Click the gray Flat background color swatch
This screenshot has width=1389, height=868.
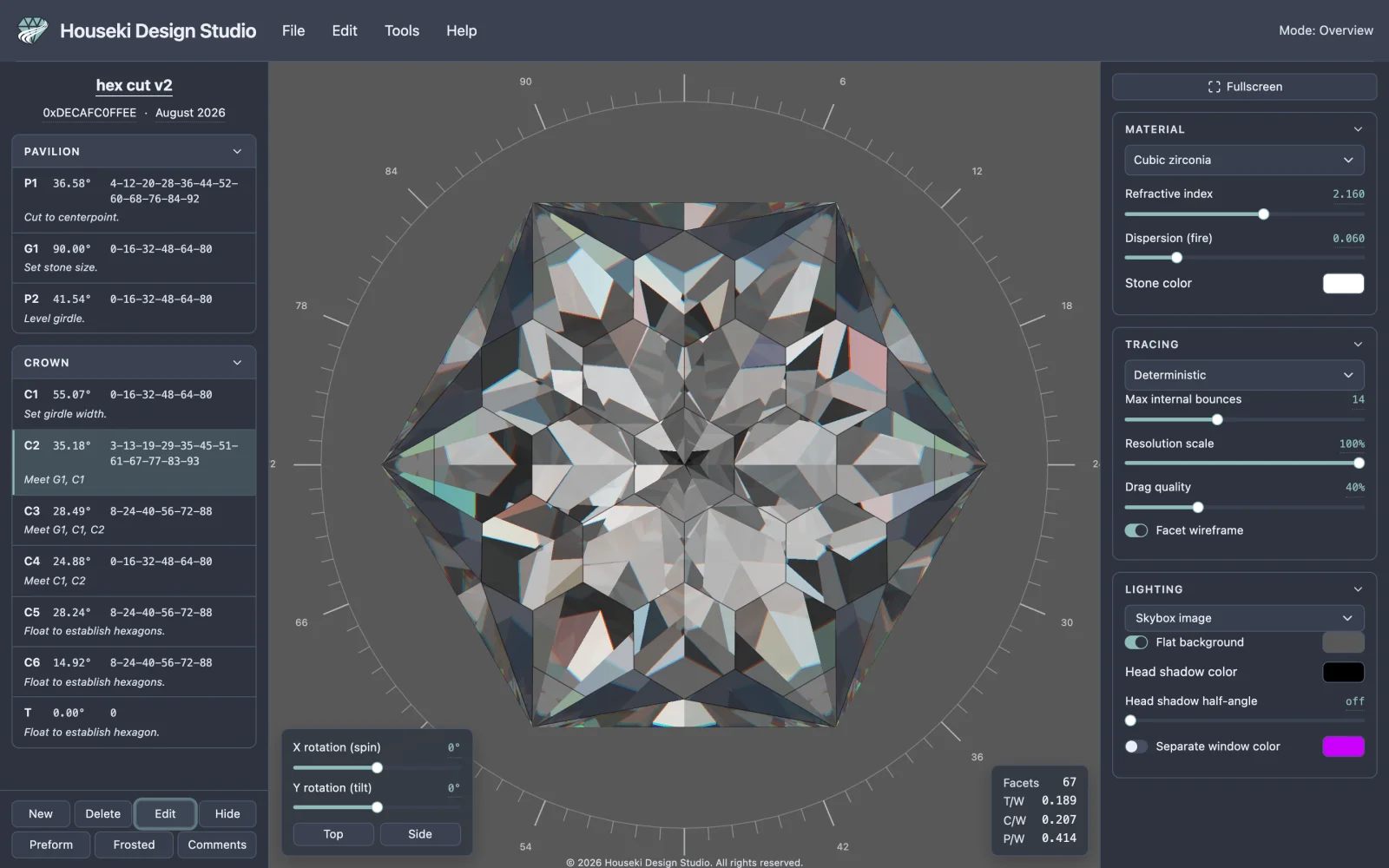coord(1343,642)
